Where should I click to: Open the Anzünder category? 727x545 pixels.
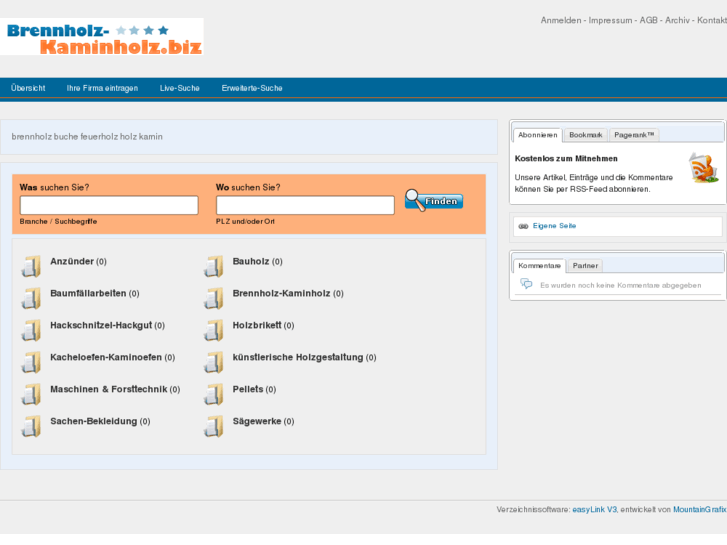coord(72,262)
